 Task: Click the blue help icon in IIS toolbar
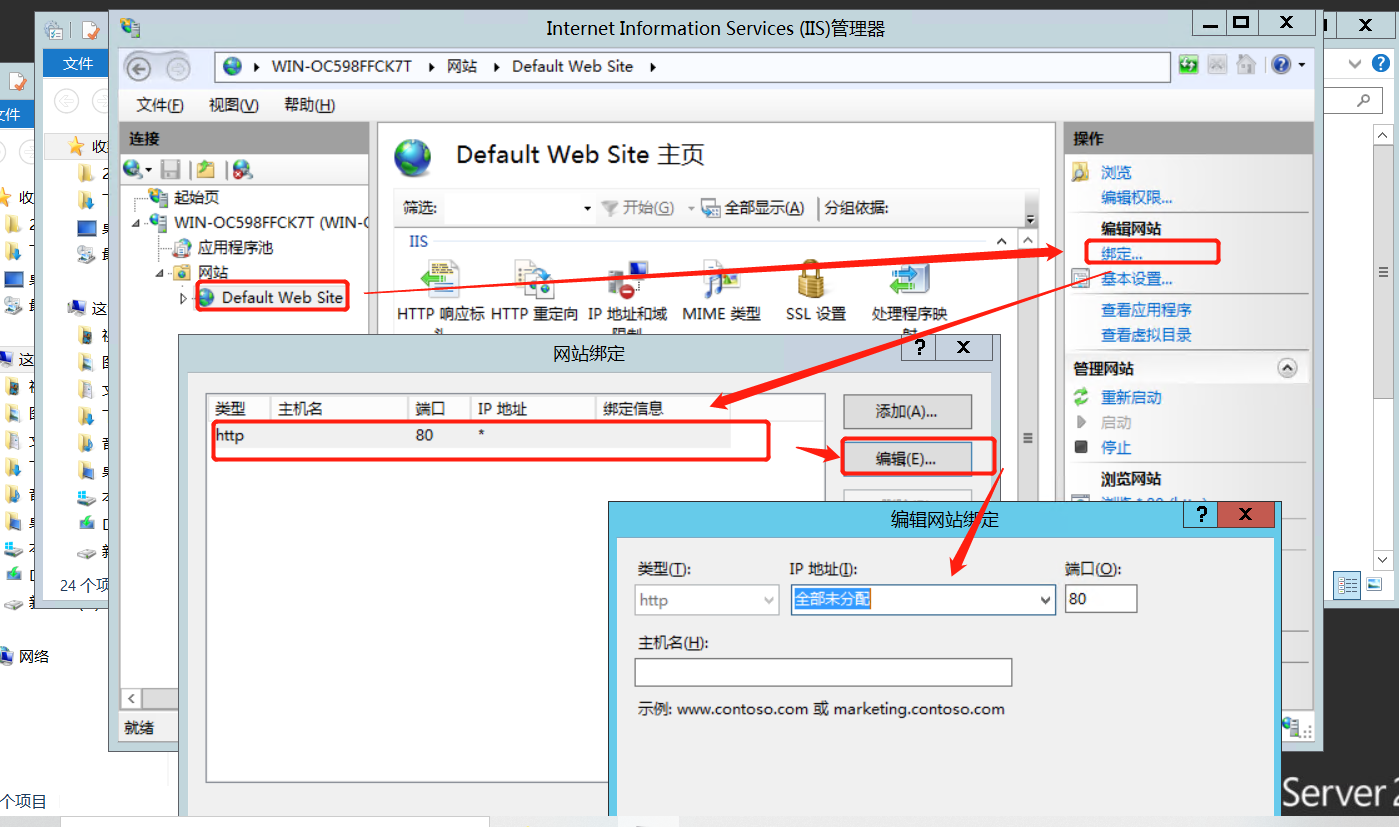pyautogui.click(x=1281, y=65)
